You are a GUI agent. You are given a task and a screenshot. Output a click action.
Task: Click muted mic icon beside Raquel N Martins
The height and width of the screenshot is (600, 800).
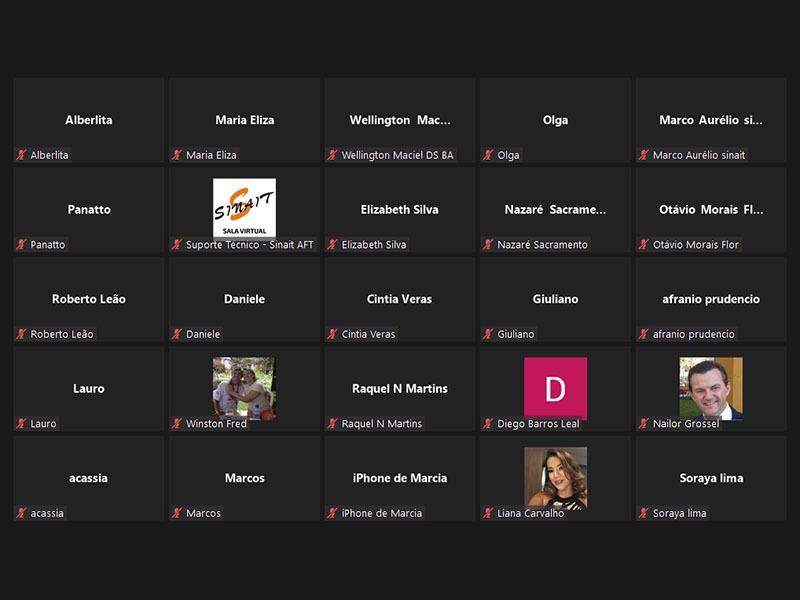[333, 423]
